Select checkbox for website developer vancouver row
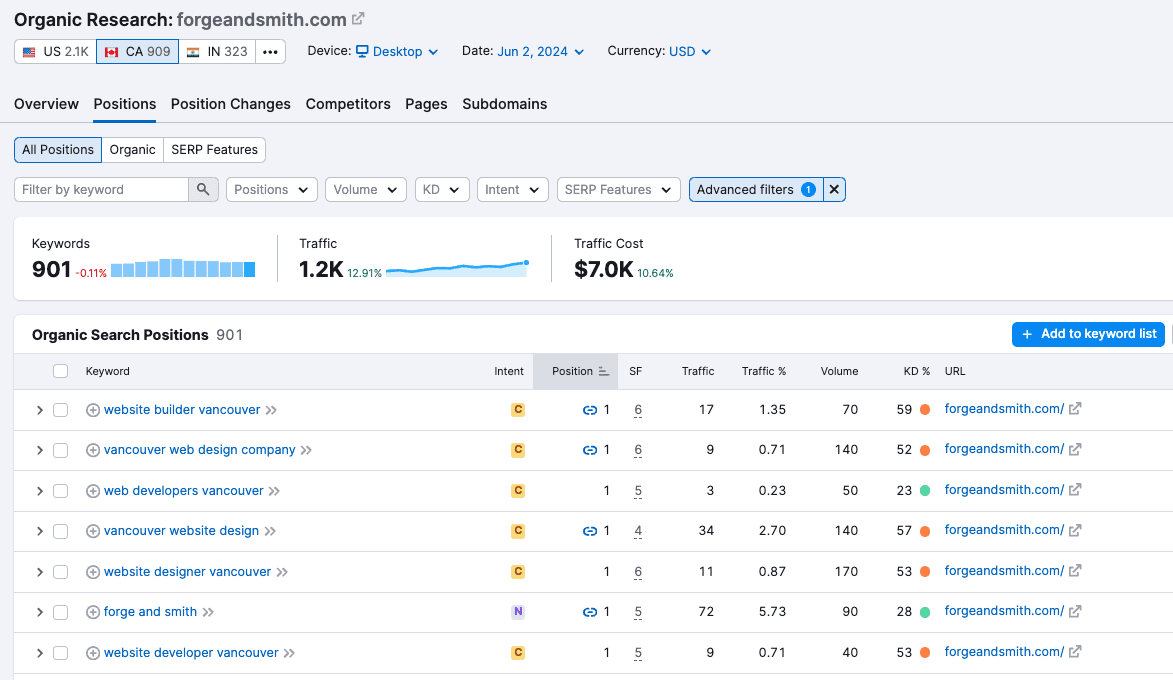1173x680 pixels. pos(60,653)
